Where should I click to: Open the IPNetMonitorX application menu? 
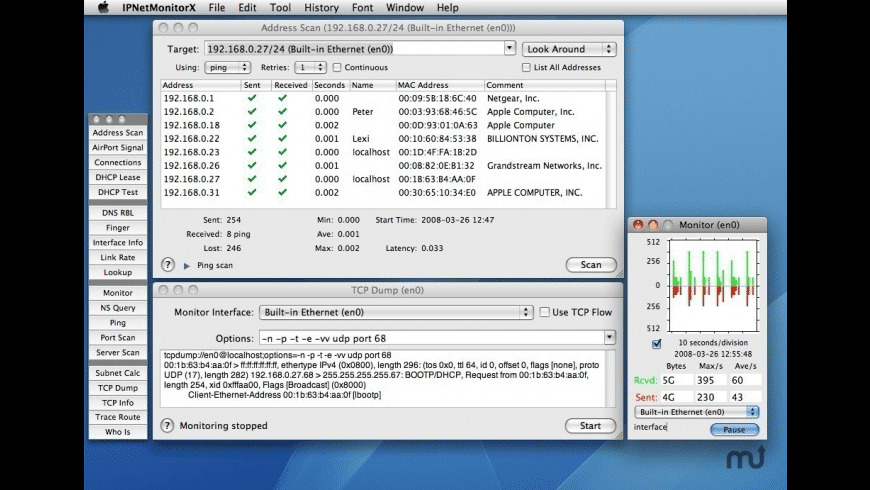159,8
